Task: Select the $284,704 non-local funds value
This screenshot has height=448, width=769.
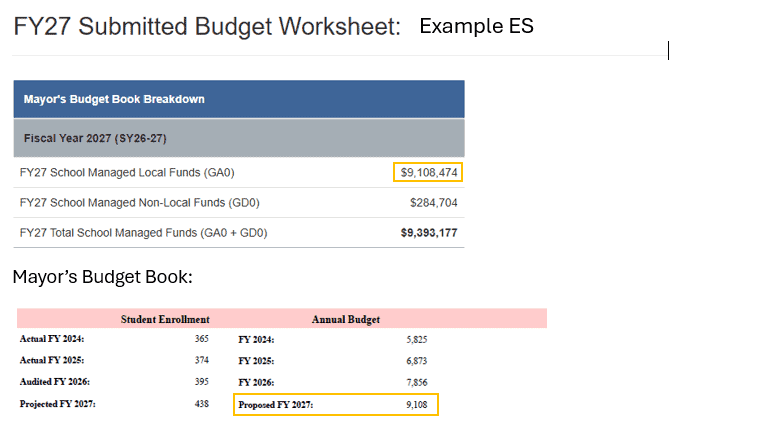Action: coord(434,203)
